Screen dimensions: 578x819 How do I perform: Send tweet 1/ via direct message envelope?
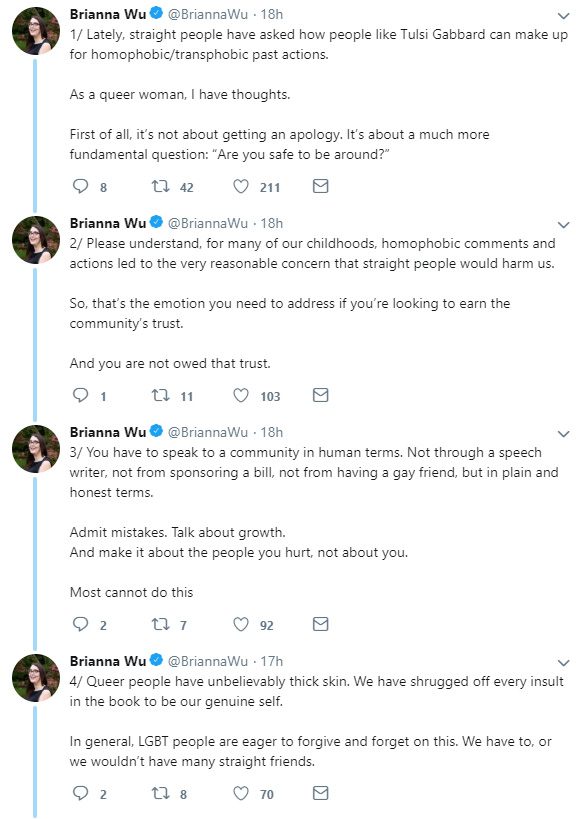point(321,186)
